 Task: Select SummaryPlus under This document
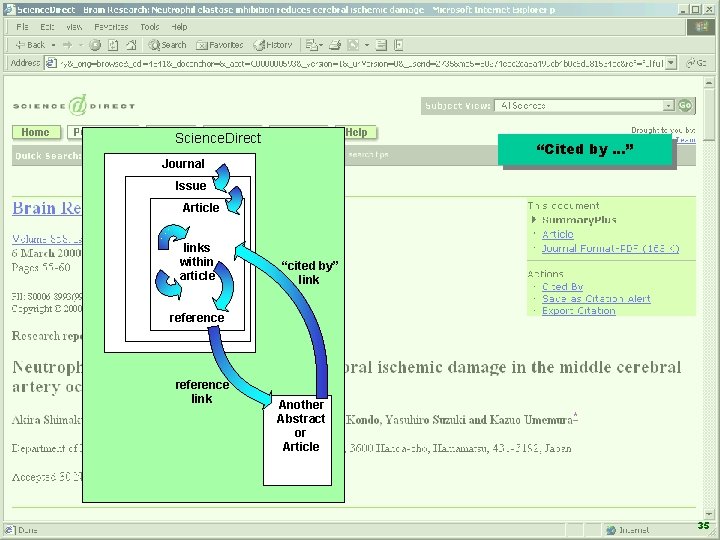(x=579, y=220)
